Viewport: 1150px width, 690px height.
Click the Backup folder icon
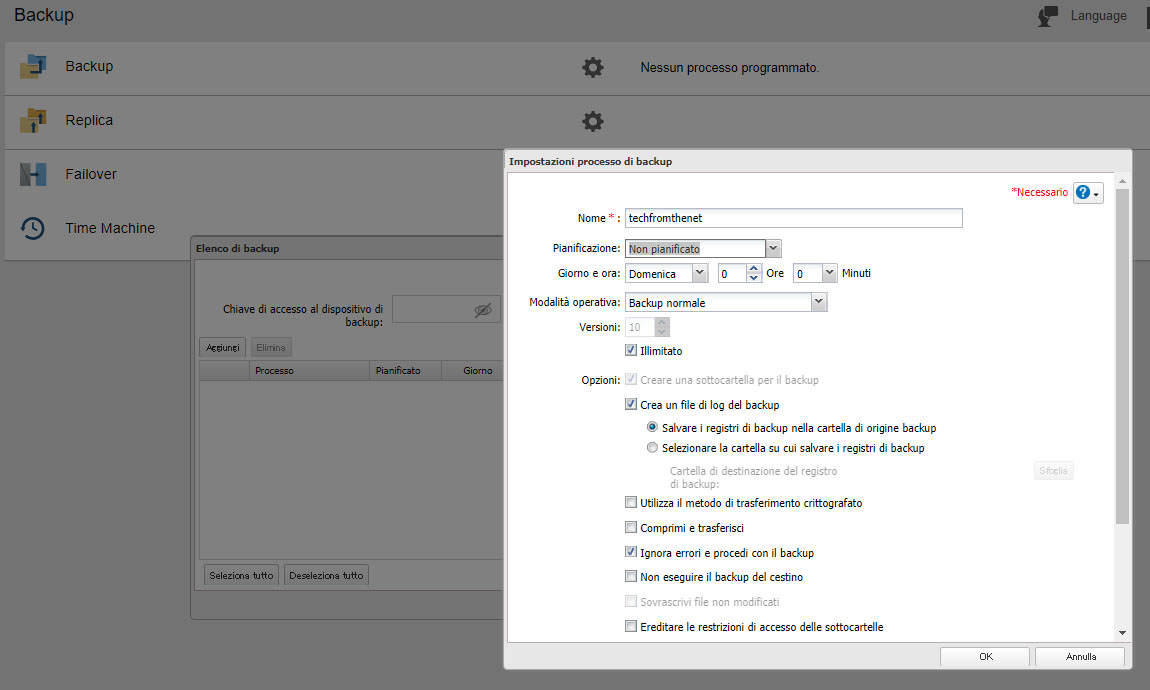33,67
